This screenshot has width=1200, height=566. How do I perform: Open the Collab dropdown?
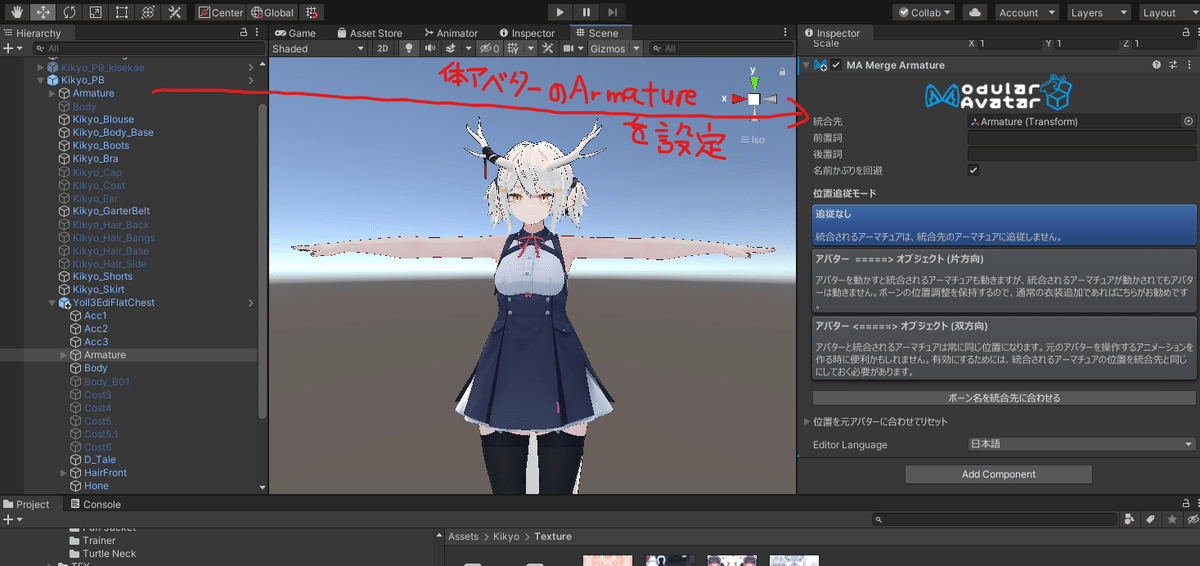924,13
